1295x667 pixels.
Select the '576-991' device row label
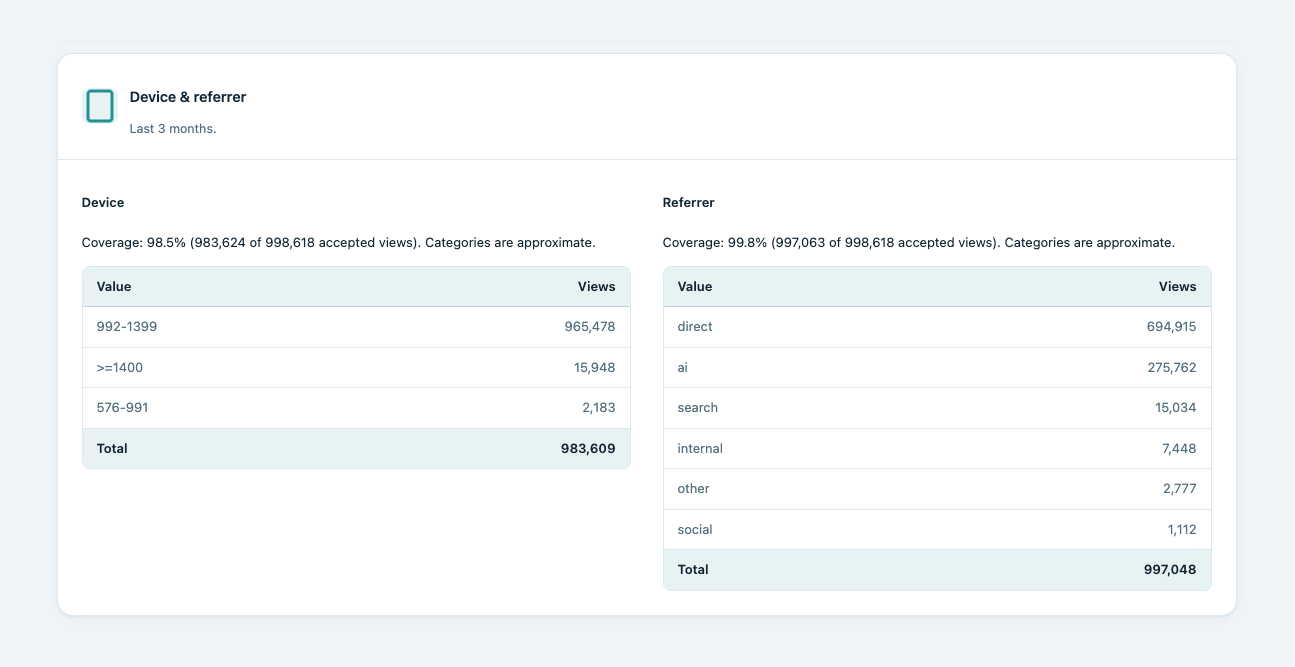[123, 407]
